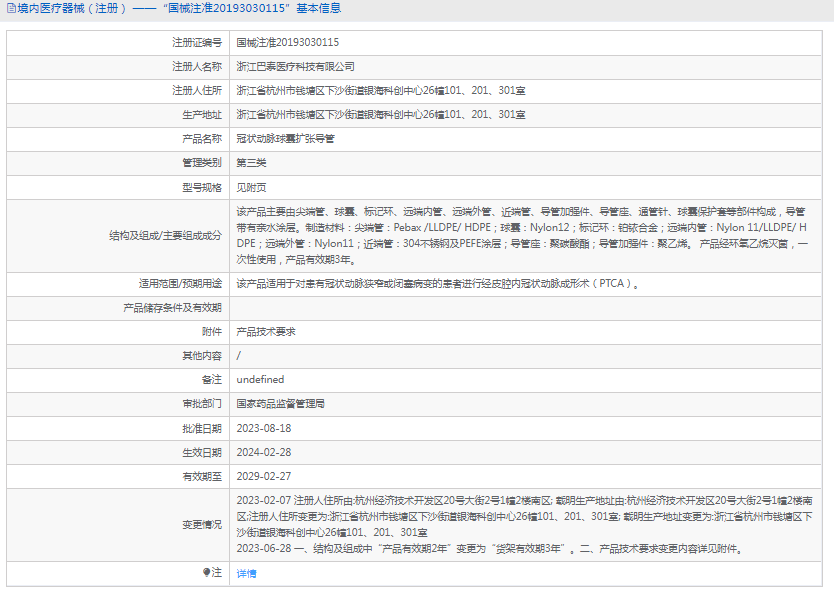Select the 见附页 value
The width and height of the screenshot is (834, 589).
pyautogui.click(x=251, y=187)
